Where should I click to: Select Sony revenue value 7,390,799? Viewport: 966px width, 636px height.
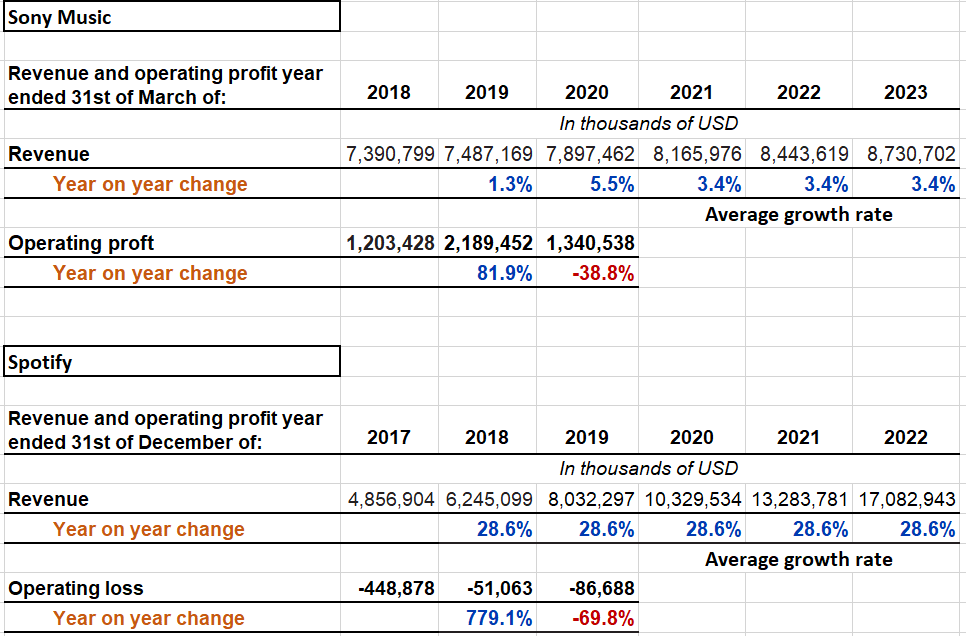click(x=389, y=153)
